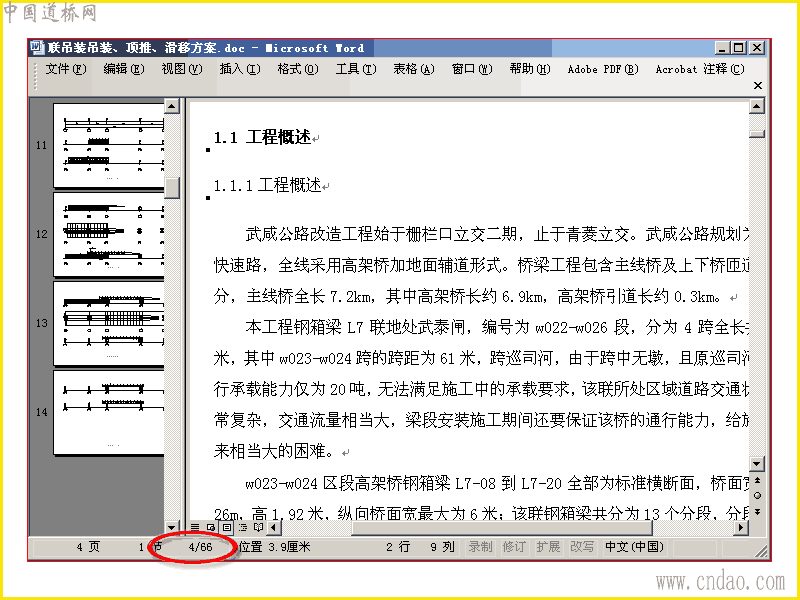Expand the 工具(T) menu
Image resolution: width=800 pixels, height=600 pixels.
[356, 69]
